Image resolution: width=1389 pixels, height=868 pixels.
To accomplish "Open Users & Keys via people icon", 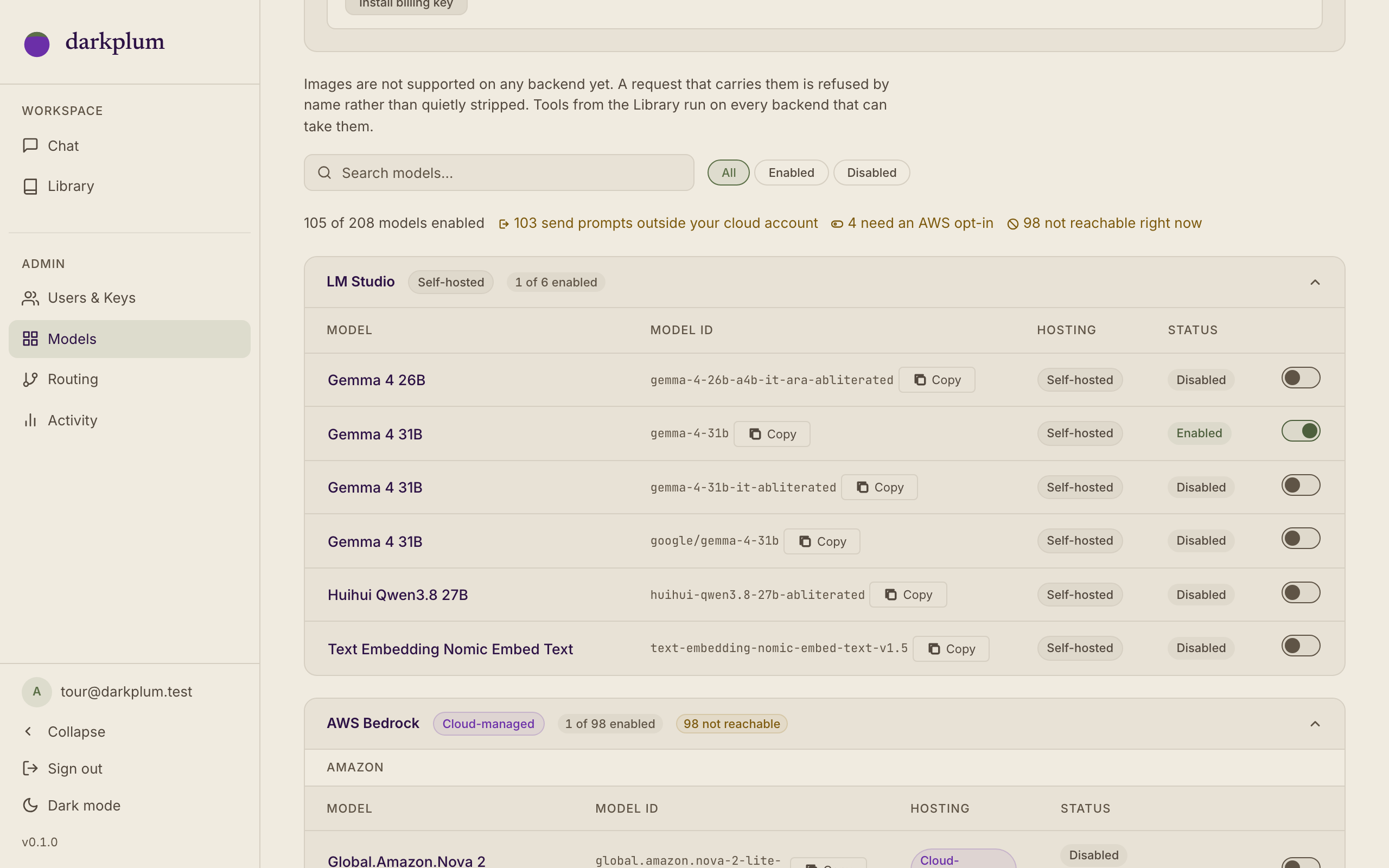I will 30,298.
